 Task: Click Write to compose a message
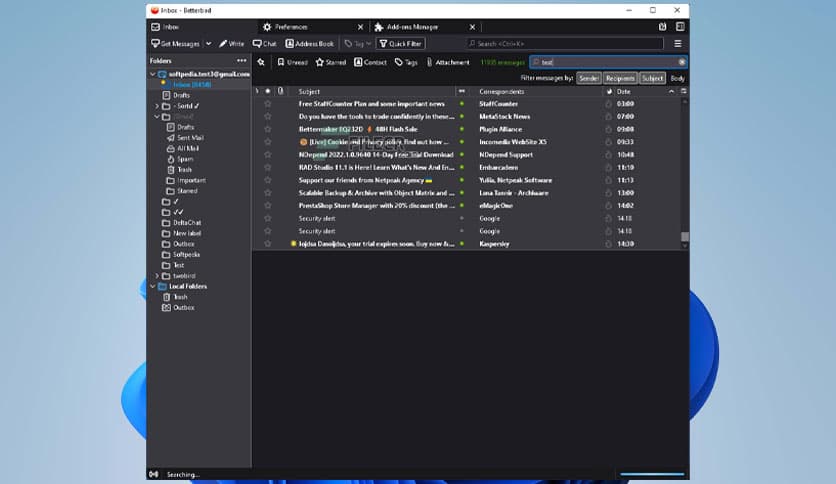click(x=231, y=44)
